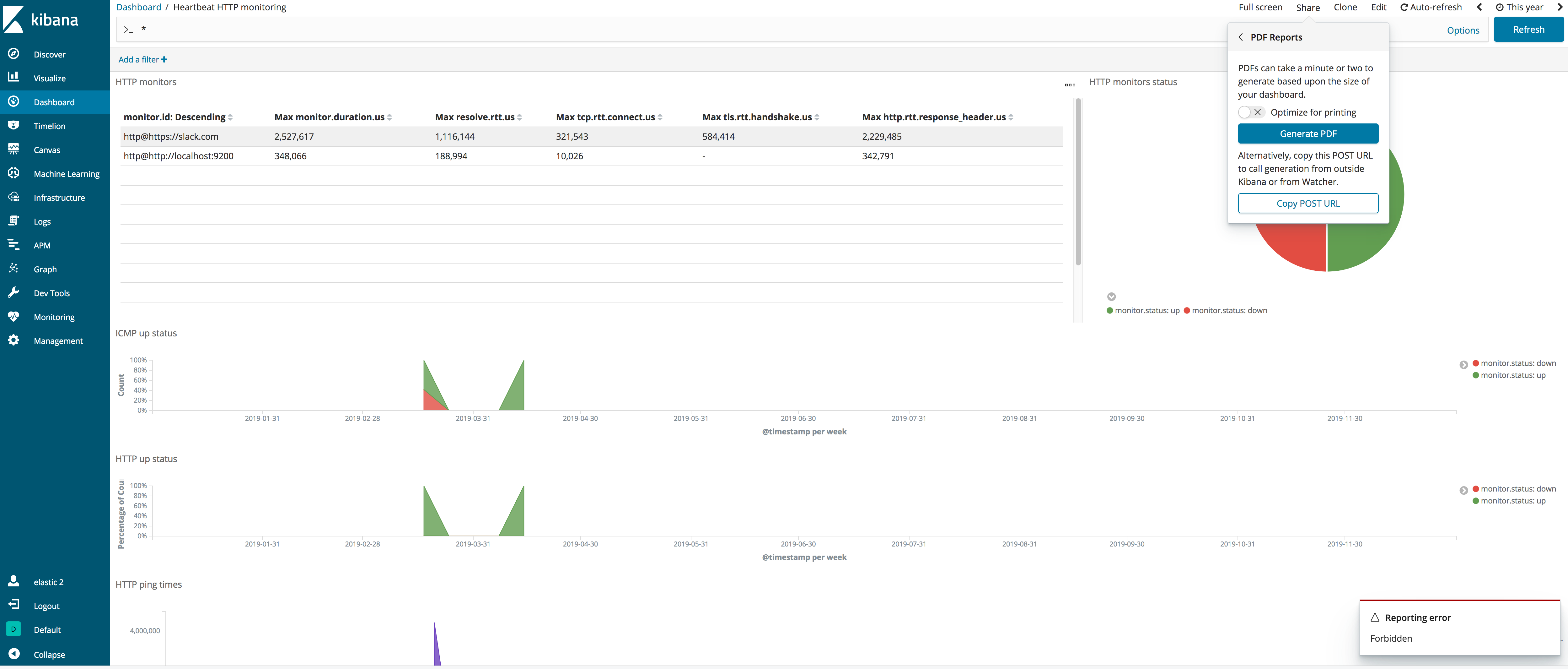Screen dimensions: 1568x669
Task: Open Machine Learning
Action: click(x=66, y=173)
